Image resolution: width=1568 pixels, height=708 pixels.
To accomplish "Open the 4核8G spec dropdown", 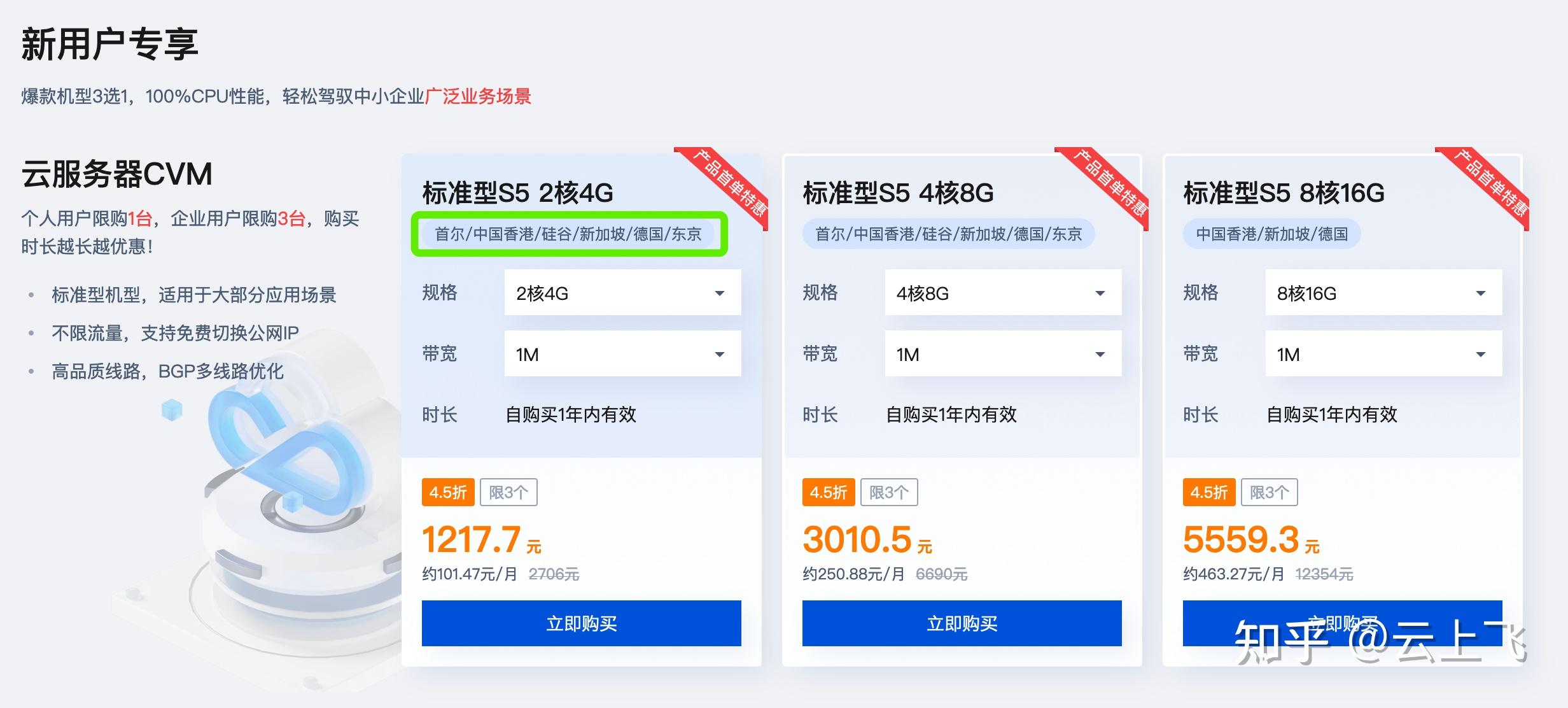I will [1002, 293].
